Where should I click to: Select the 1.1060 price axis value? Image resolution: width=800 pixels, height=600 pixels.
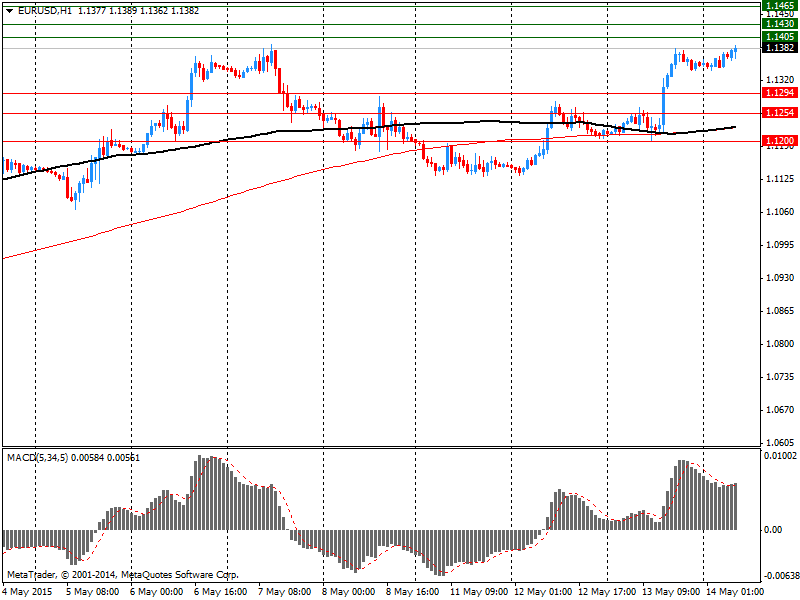click(x=780, y=212)
